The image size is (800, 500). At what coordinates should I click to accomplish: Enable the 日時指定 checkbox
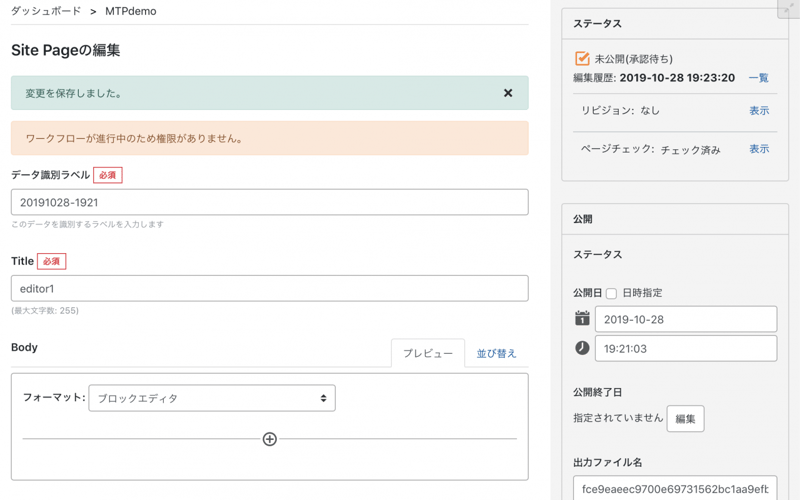[x=611, y=294]
